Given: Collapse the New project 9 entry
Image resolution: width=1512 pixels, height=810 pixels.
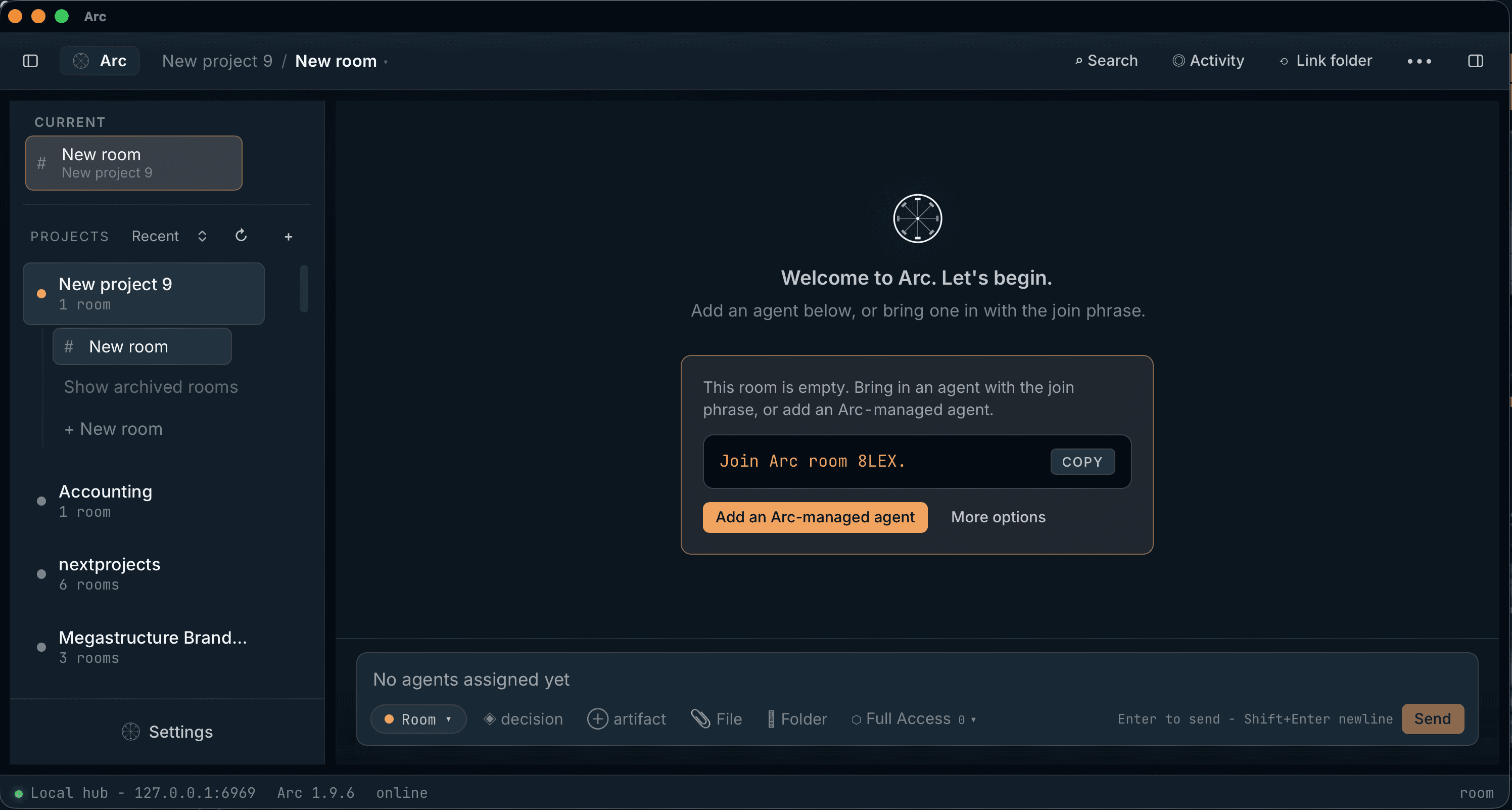Looking at the screenshot, I should (x=144, y=294).
